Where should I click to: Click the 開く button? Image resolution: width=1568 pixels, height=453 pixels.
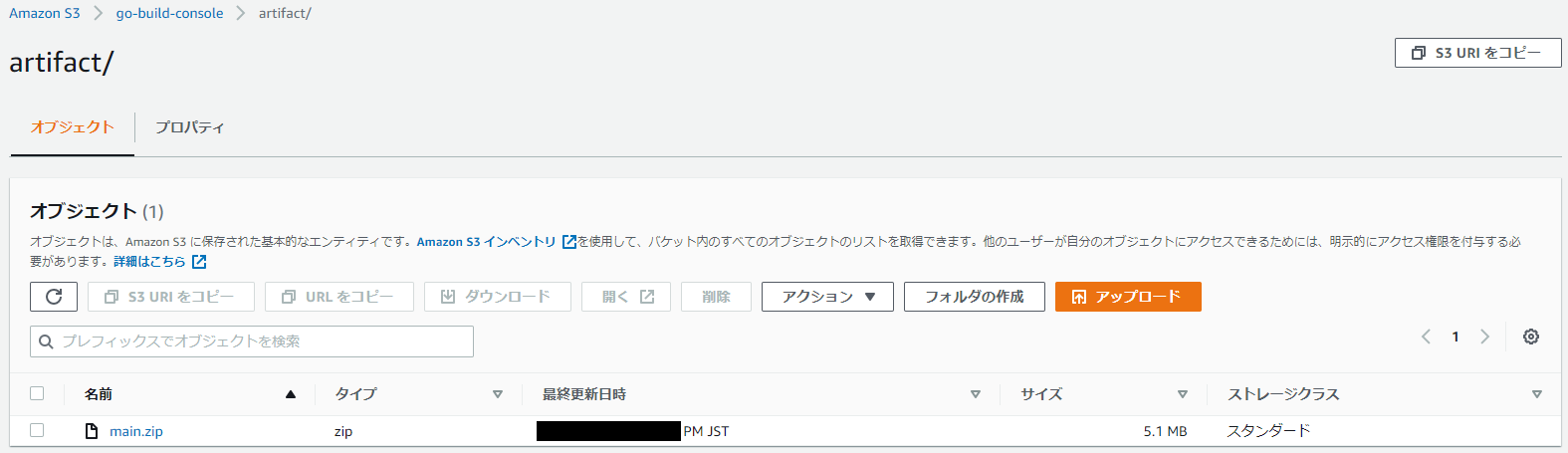(626, 297)
